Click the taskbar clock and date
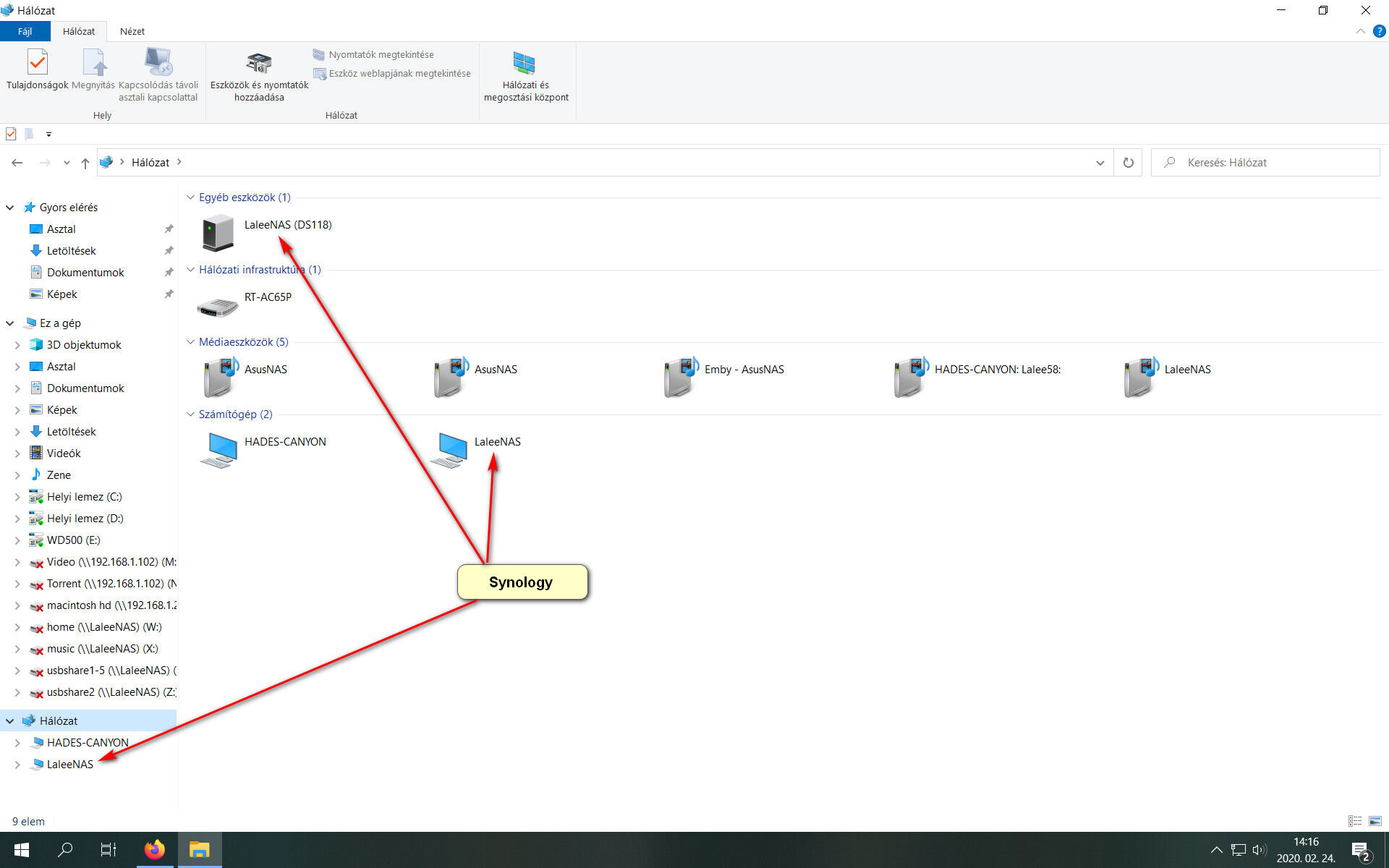 point(1306,850)
